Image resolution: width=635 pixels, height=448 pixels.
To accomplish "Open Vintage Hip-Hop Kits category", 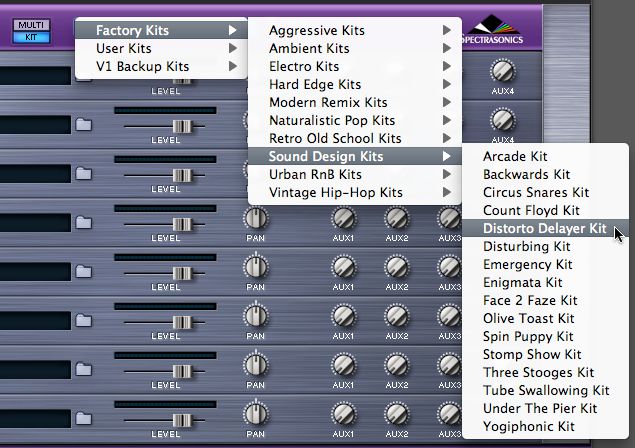I will (x=355, y=192).
